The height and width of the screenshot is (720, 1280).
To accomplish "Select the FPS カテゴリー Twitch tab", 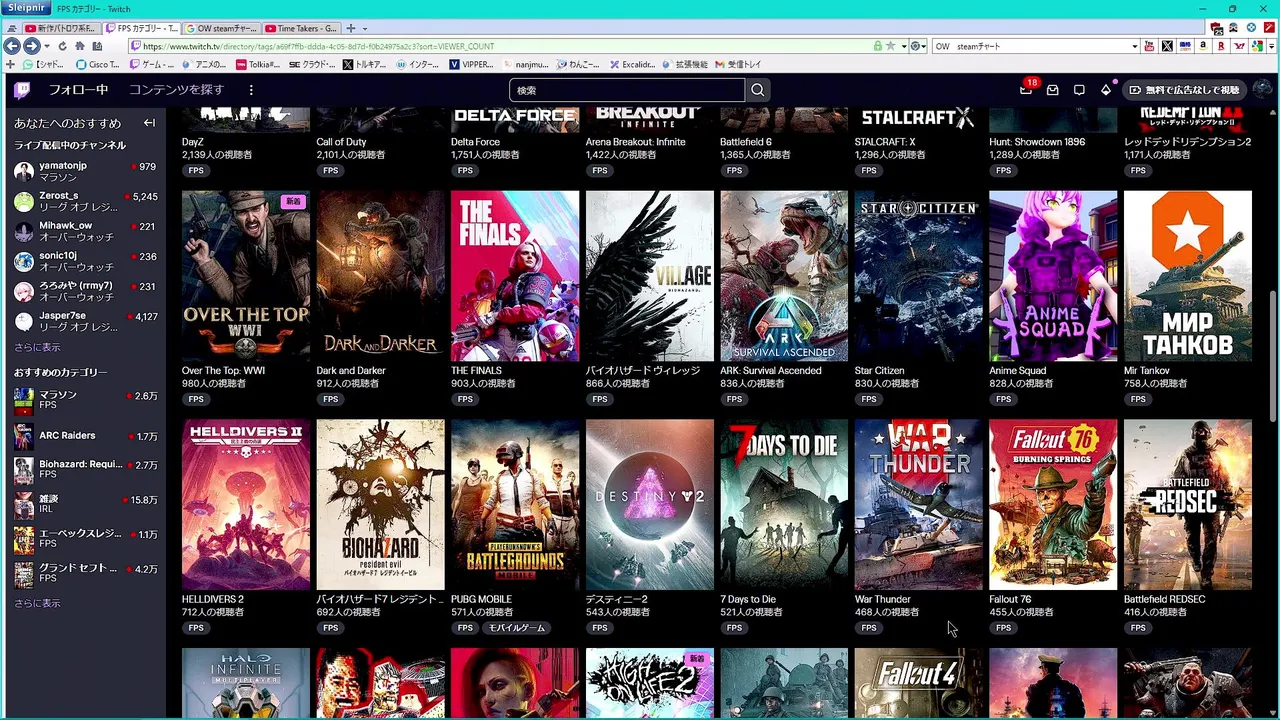I will click(142, 28).
